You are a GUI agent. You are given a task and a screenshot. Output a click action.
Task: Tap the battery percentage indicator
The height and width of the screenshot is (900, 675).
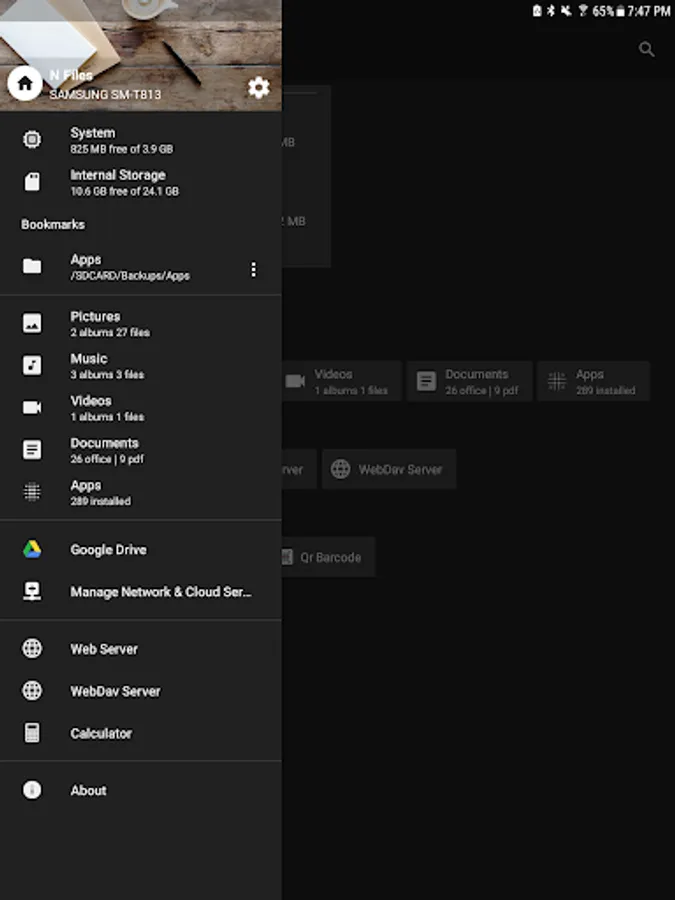pyautogui.click(x=603, y=10)
